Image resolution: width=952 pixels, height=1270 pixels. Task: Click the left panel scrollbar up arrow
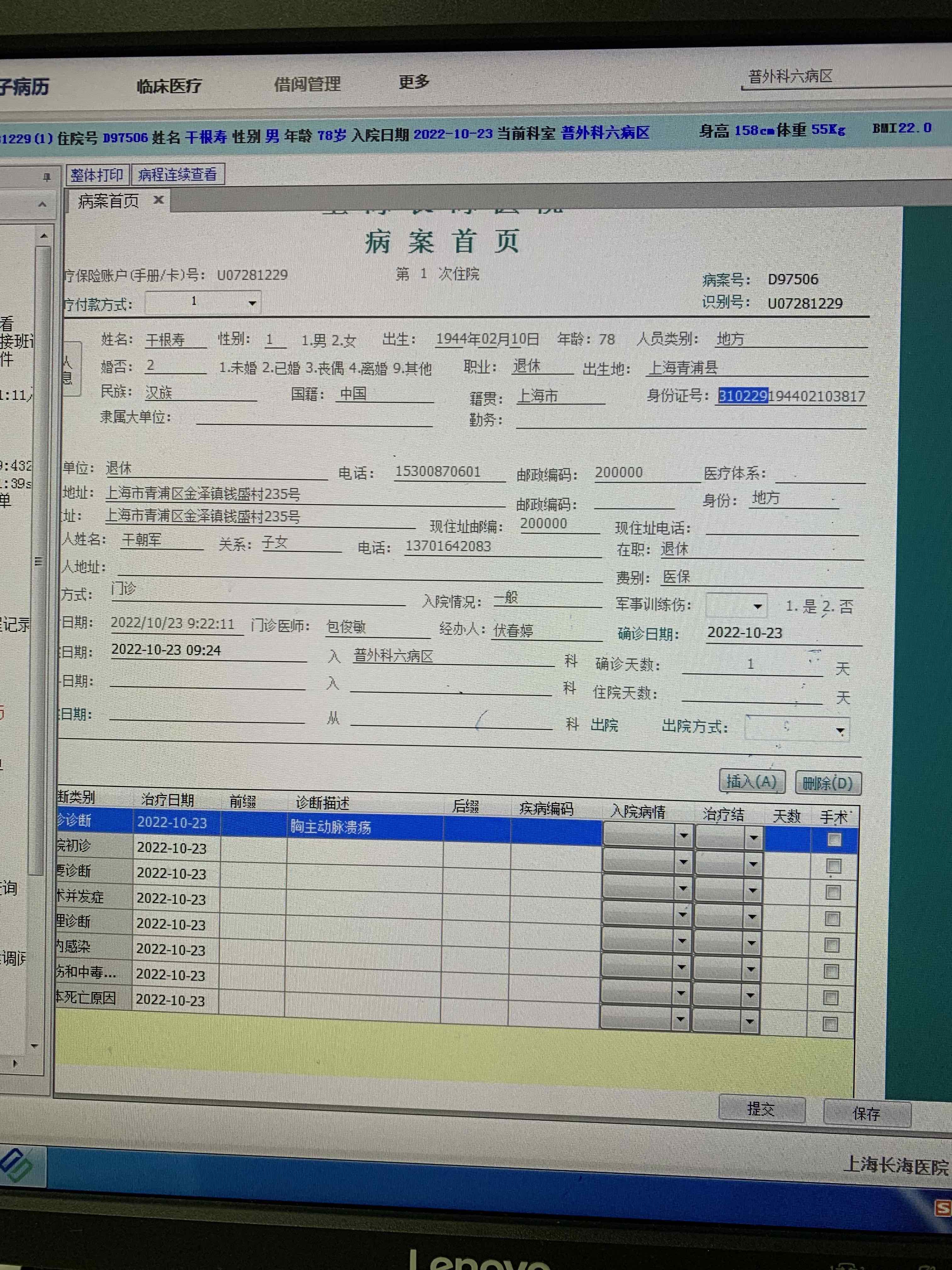[44, 236]
